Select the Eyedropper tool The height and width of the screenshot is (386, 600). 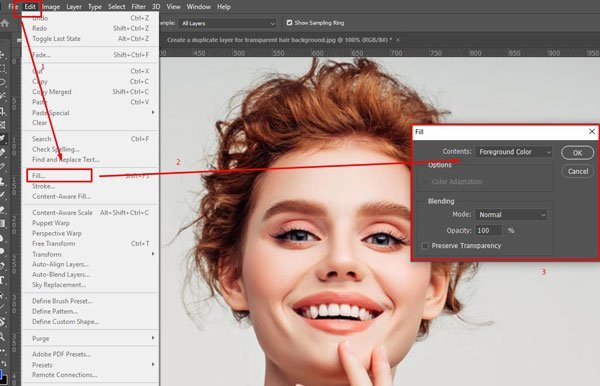[x=3, y=138]
